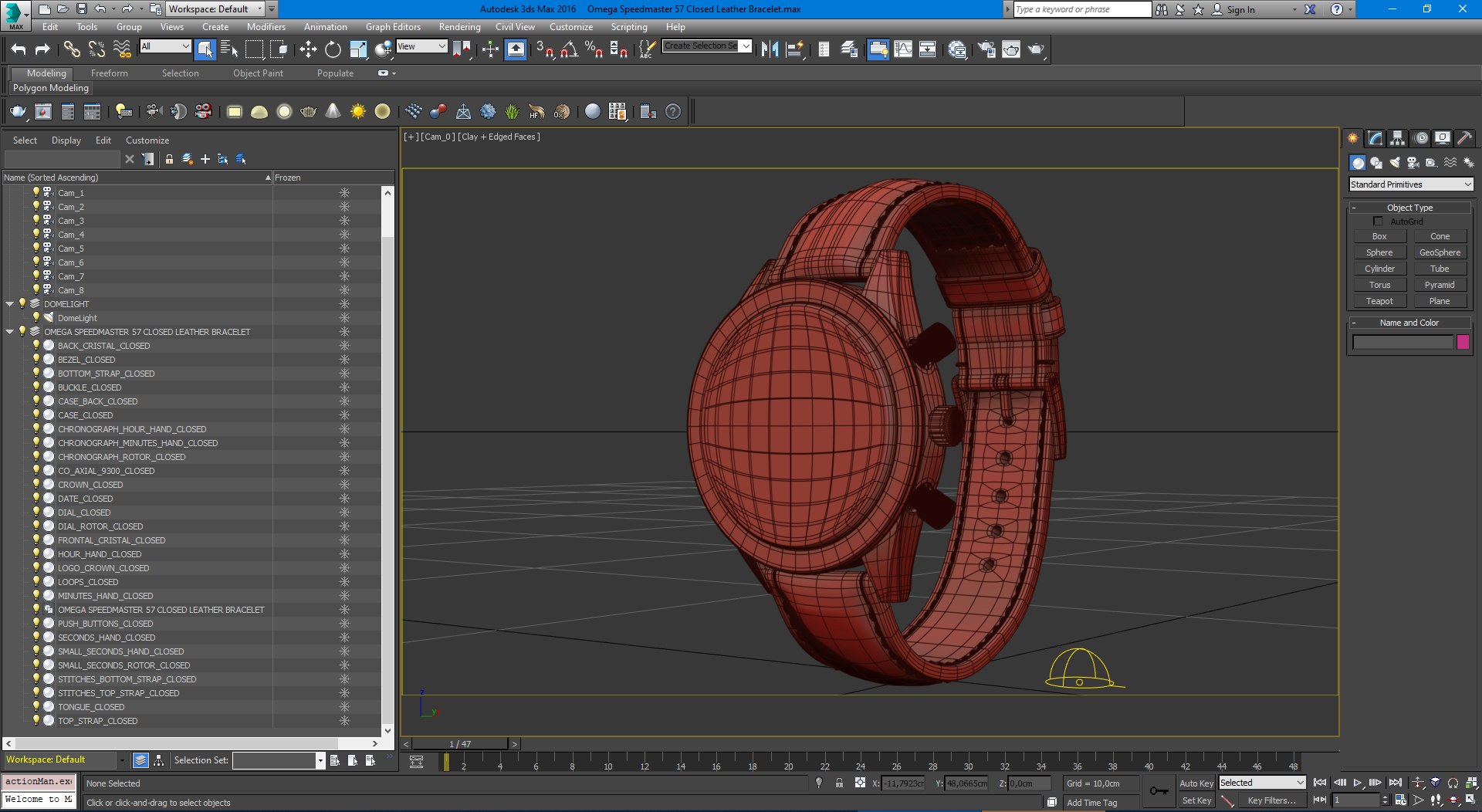Image resolution: width=1482 pixels, height=812 pixels.
Task: Open the reference coordinate 'View' dropdown
Action: click(x=421, y=46)
